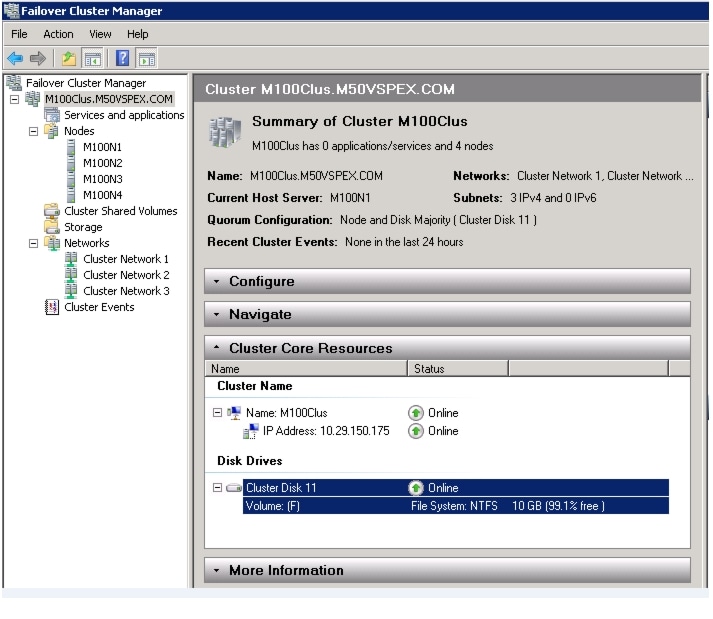This screenshot has height=619, width=713.
Task: Expand the More Information section
Action: (x=217, y=570)
